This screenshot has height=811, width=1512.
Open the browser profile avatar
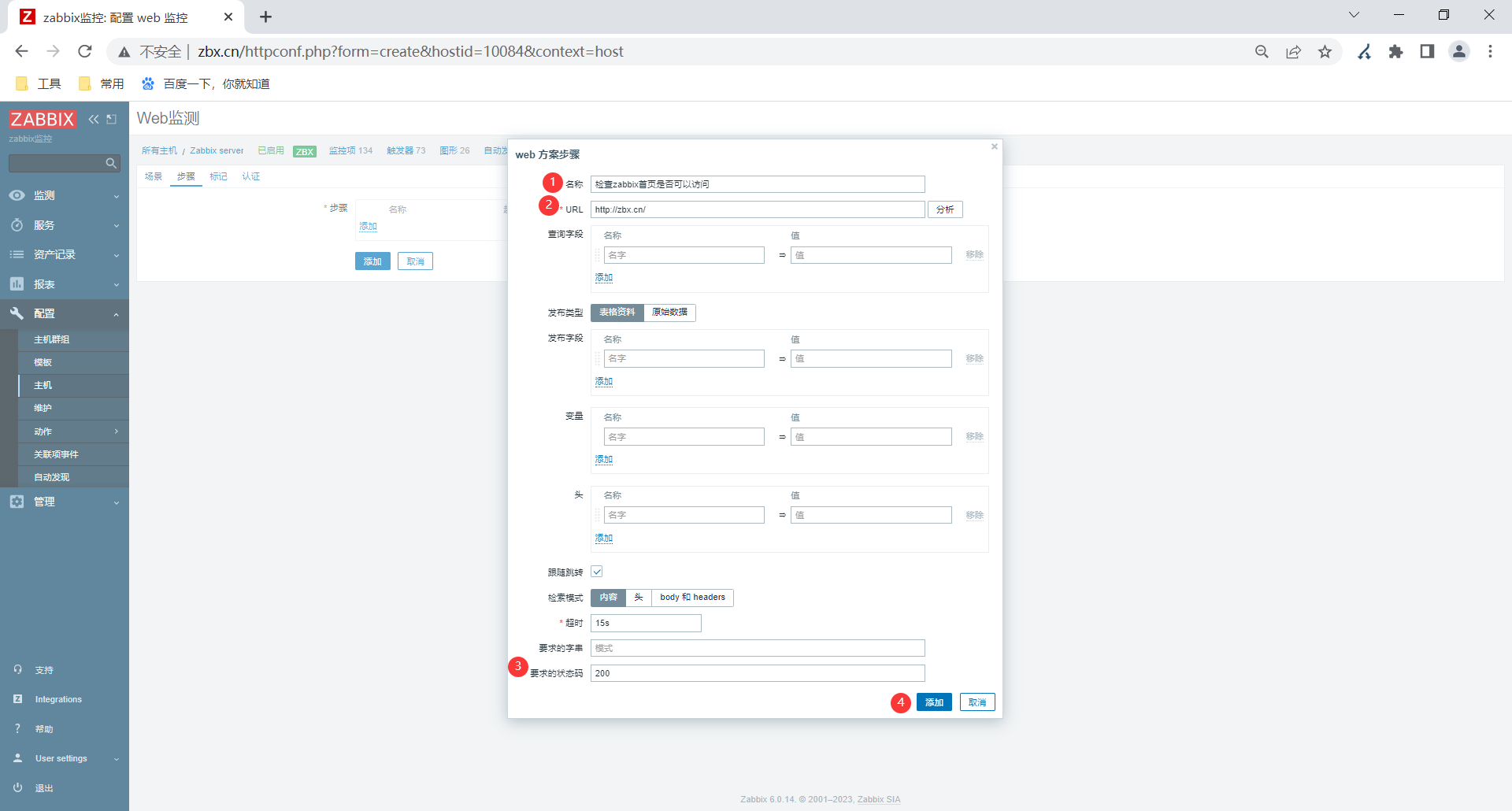[x=1459, y=51]
